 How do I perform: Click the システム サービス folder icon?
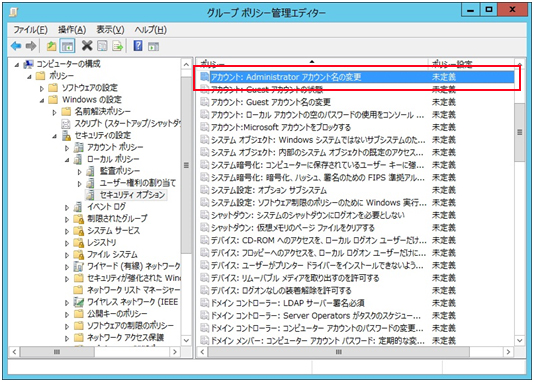(79, 231)
